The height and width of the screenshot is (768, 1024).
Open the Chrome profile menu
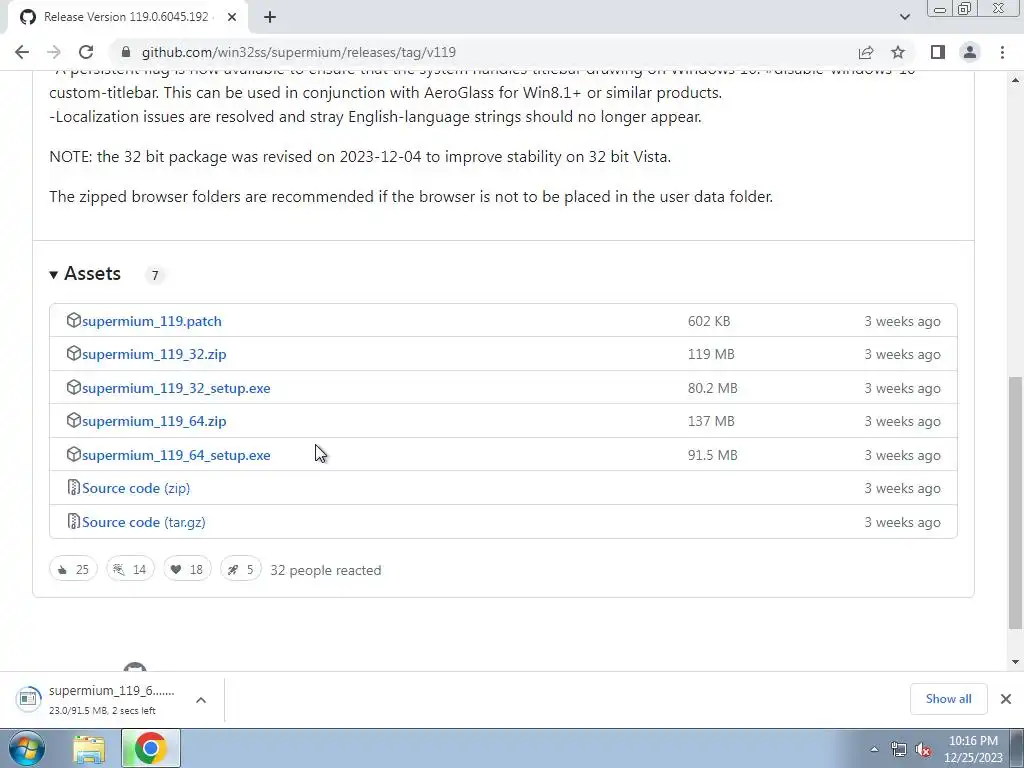[970, 52]
